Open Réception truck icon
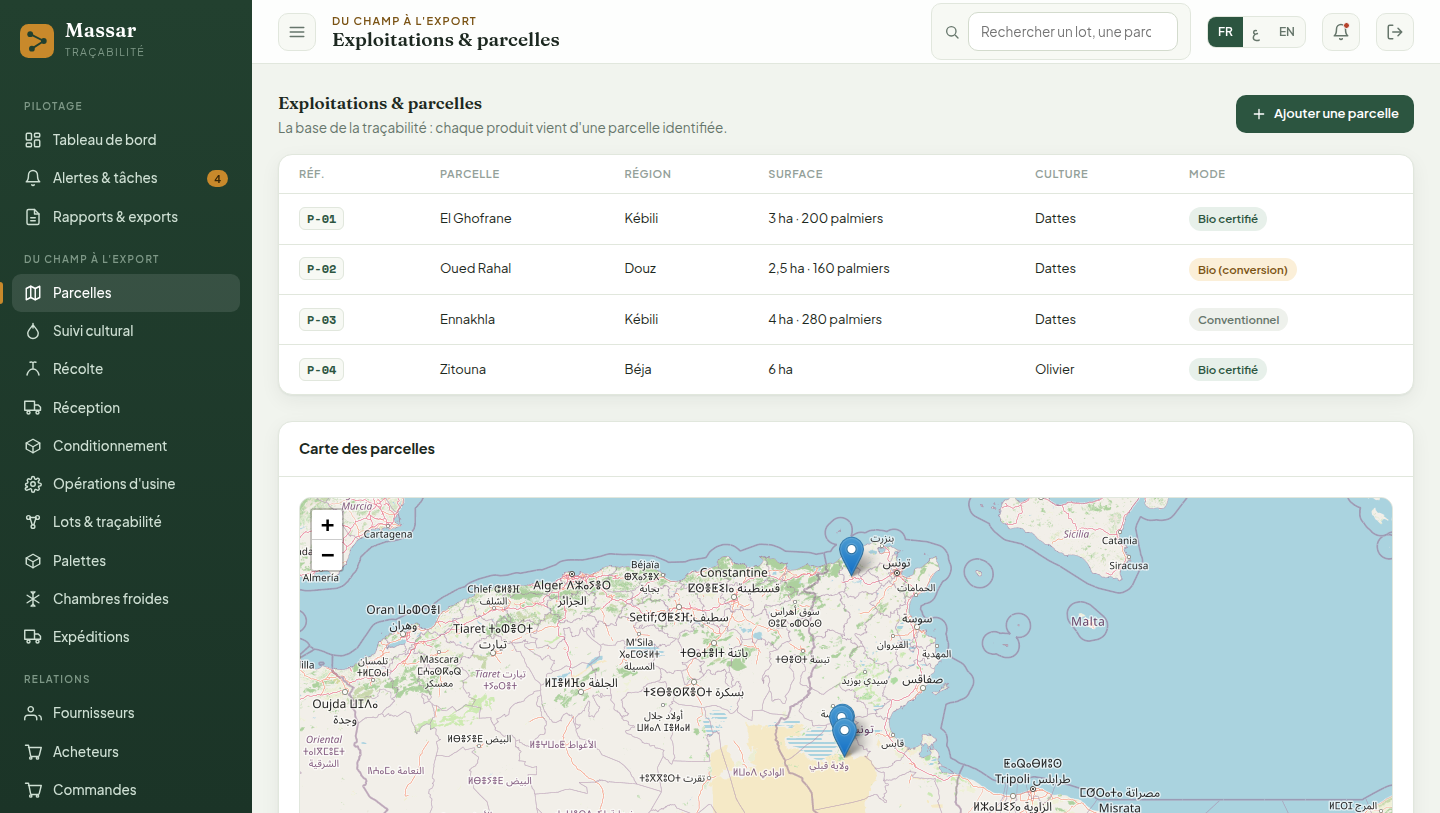Screen dimensions: 1440x813 pyautogui.click(x=33, y=408)
